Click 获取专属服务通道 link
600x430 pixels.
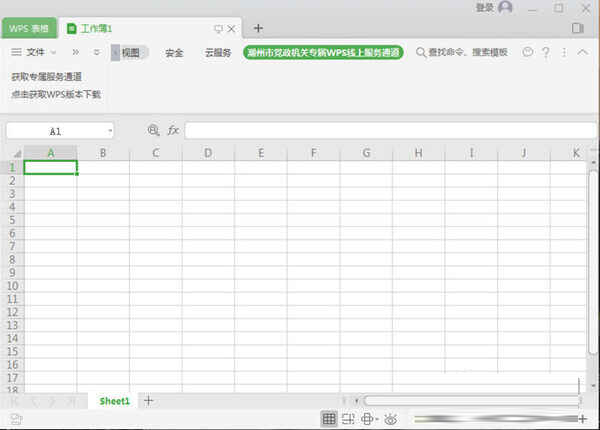pyautogui.click(x=46, y=77)
